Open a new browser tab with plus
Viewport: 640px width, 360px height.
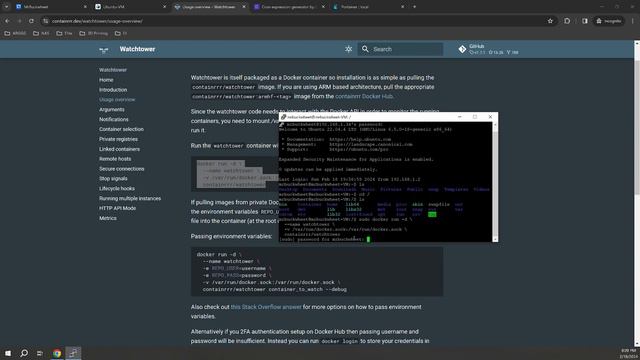pos(414,7)
